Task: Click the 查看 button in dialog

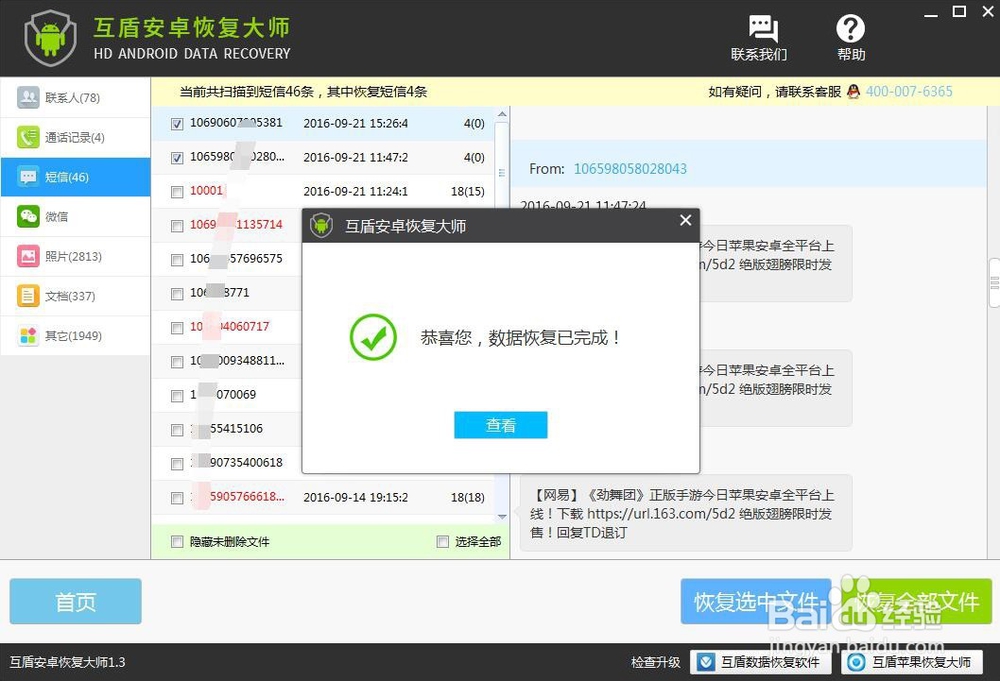Action: pos(501,425)
